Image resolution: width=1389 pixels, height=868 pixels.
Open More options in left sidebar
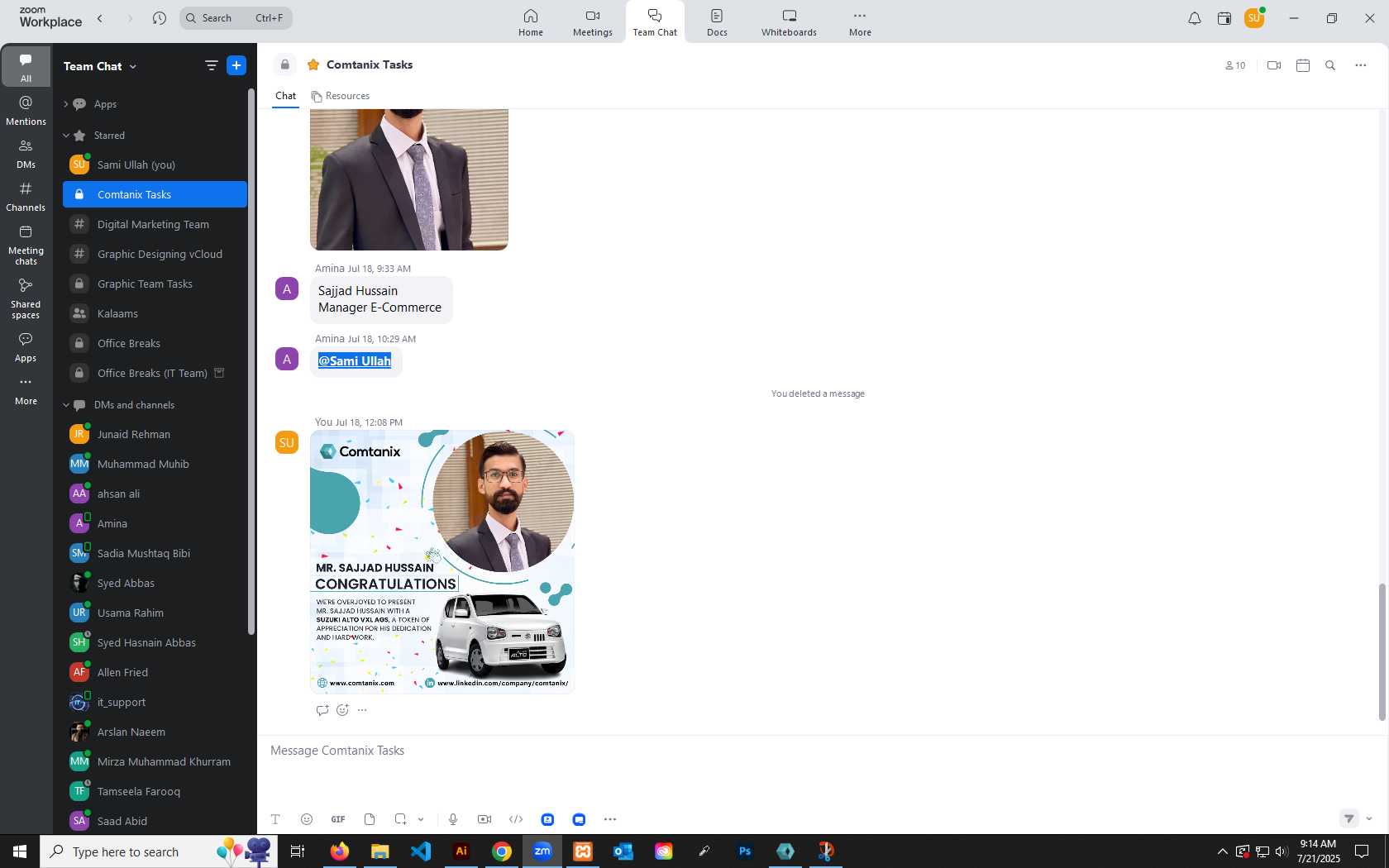point(26,391)
